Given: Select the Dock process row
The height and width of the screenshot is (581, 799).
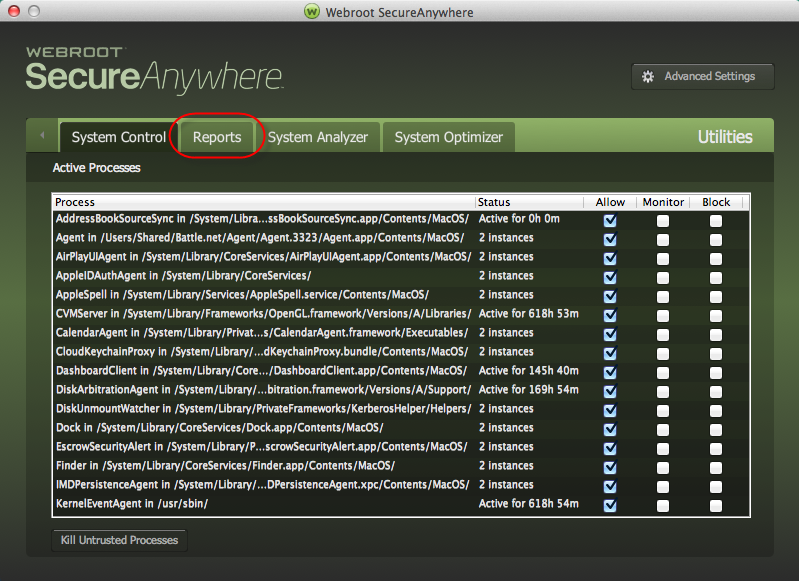Looking at the screenshot, I should pos(401,428).
